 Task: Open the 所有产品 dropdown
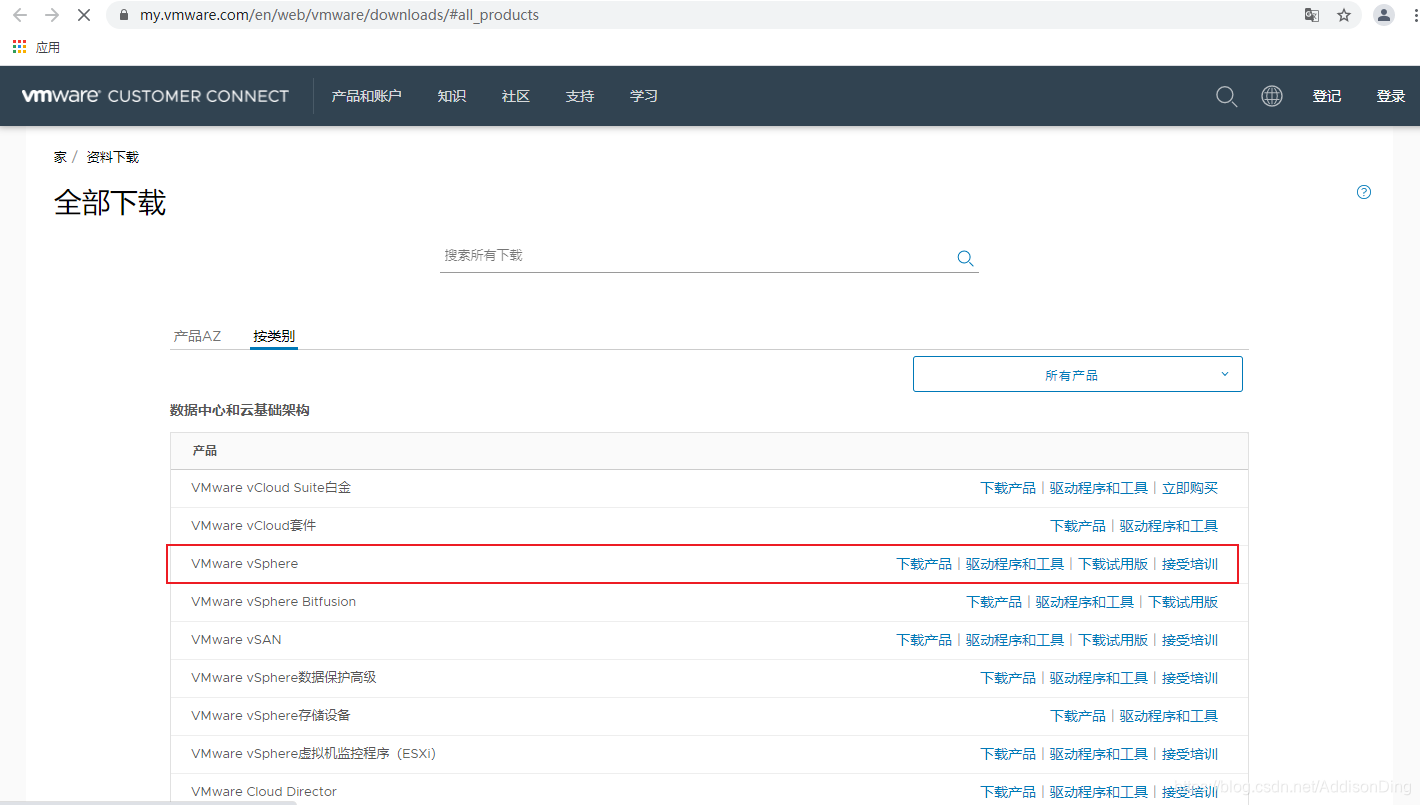1078,374
